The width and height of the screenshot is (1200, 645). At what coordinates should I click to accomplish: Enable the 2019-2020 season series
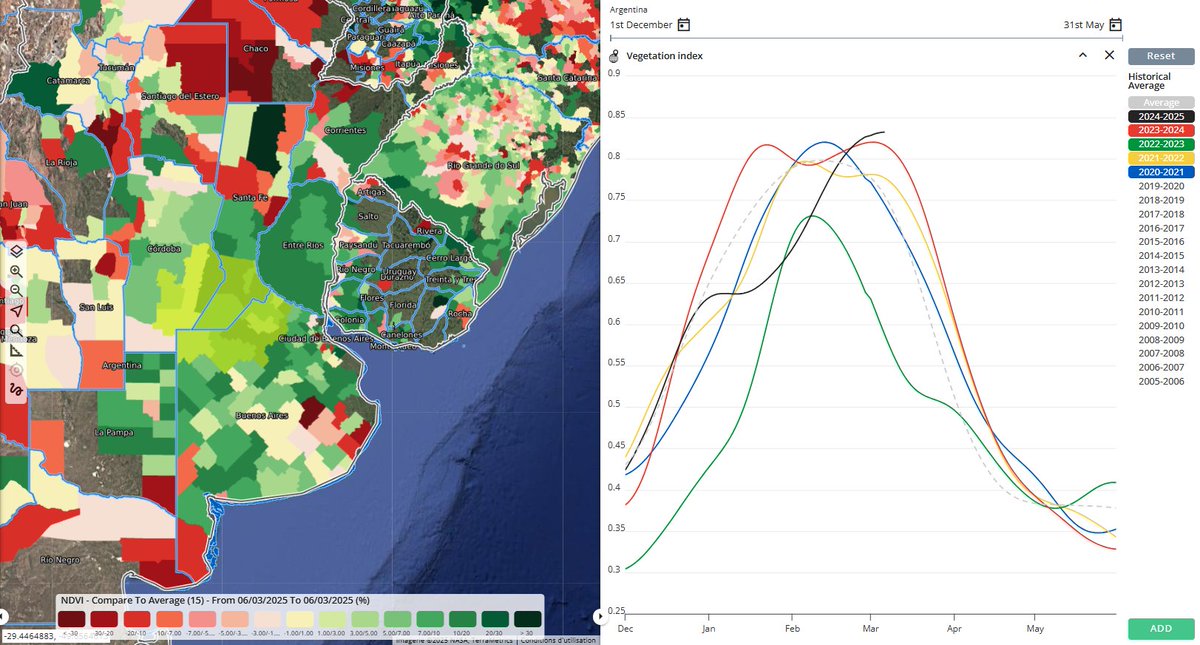(x=1161, y=187)
